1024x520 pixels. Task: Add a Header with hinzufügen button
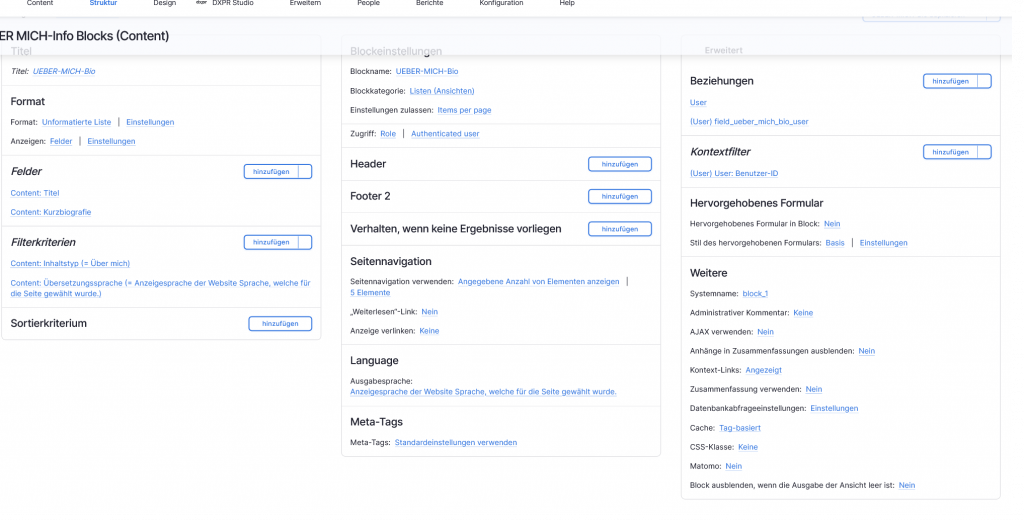pos(620,164)
